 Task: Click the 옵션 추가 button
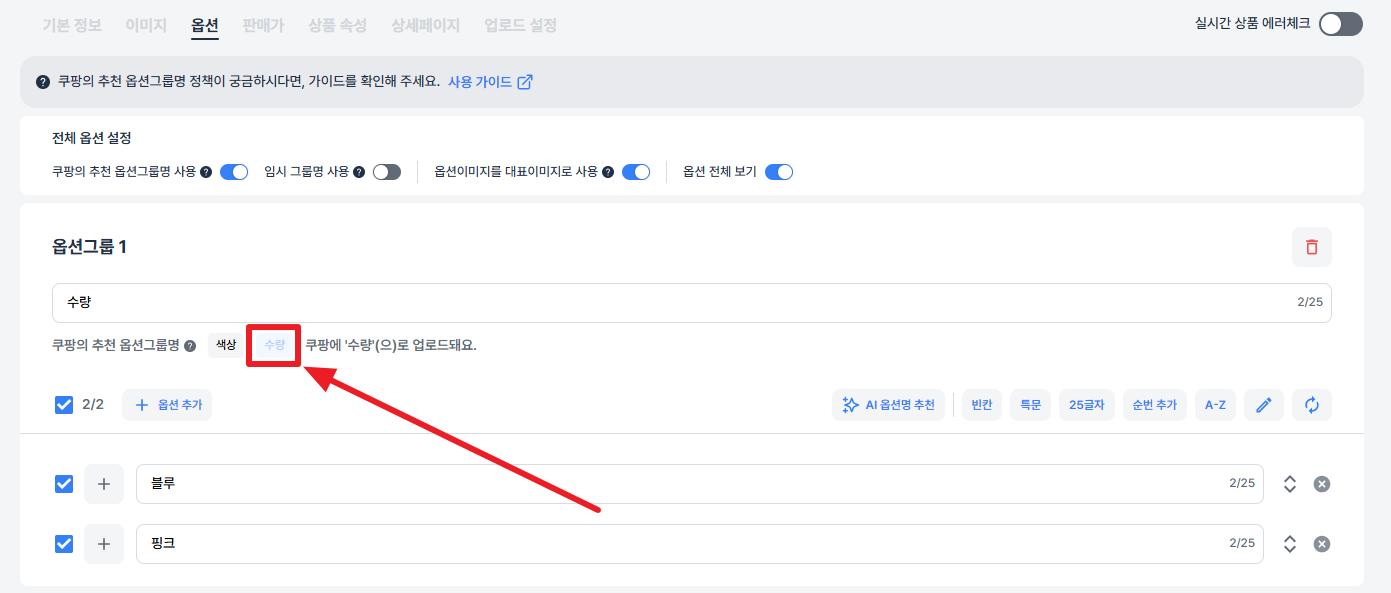(167, 405)
